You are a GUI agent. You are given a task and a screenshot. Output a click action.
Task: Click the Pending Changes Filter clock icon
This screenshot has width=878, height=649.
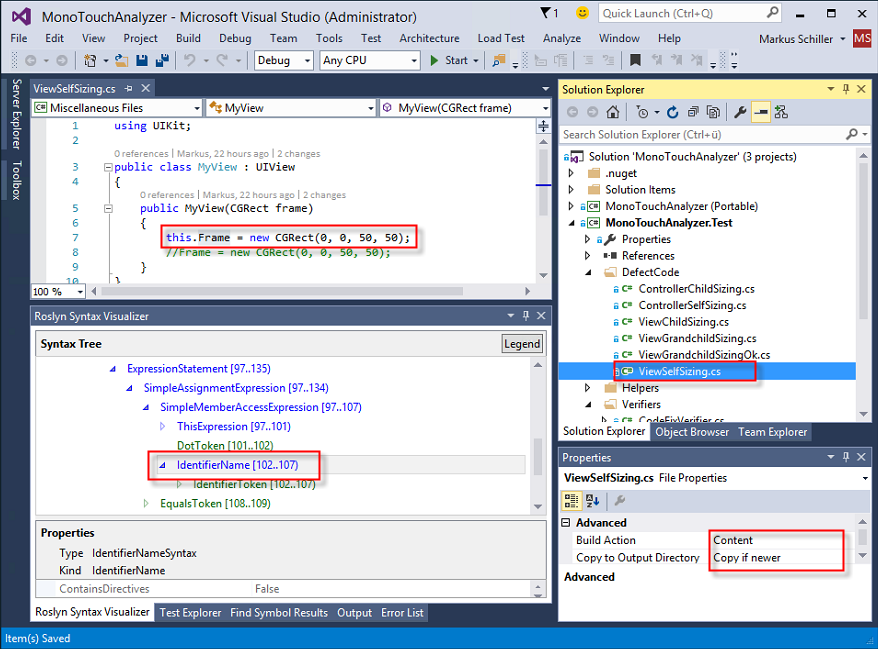click(642, 113)
